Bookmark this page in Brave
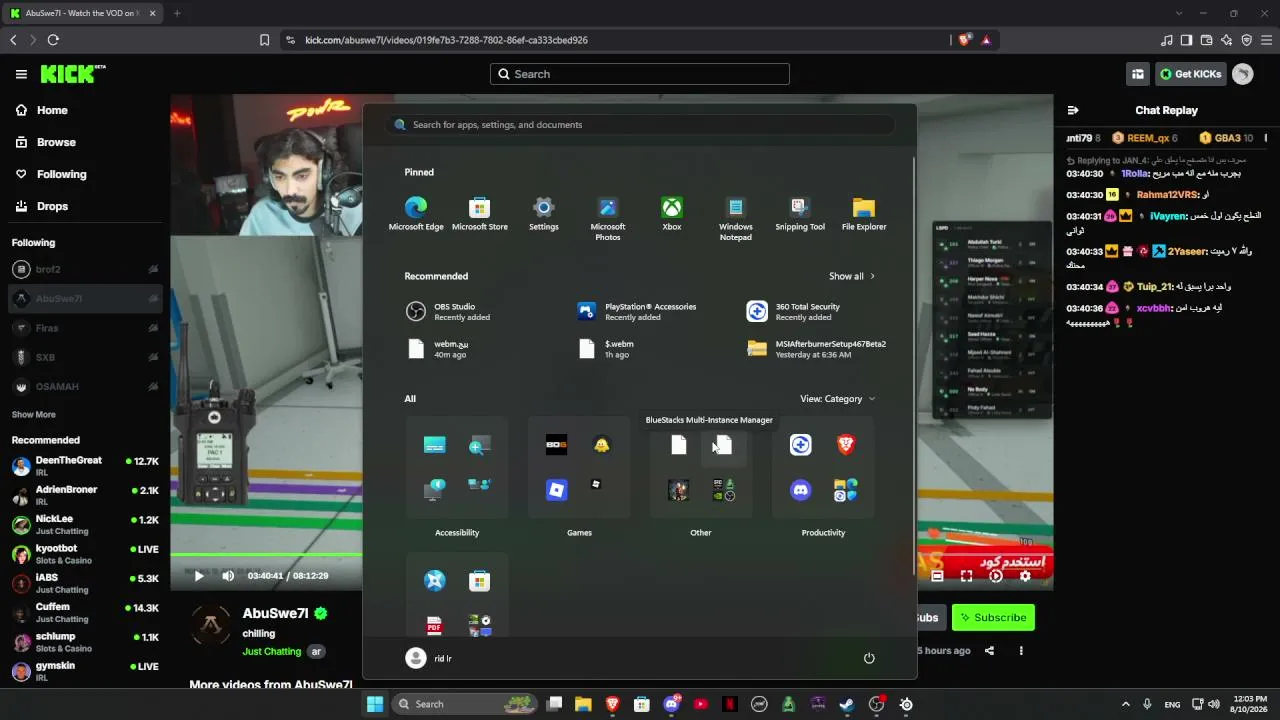Image resolution: width=1280 pixels, height=720 pixels. 264,40
